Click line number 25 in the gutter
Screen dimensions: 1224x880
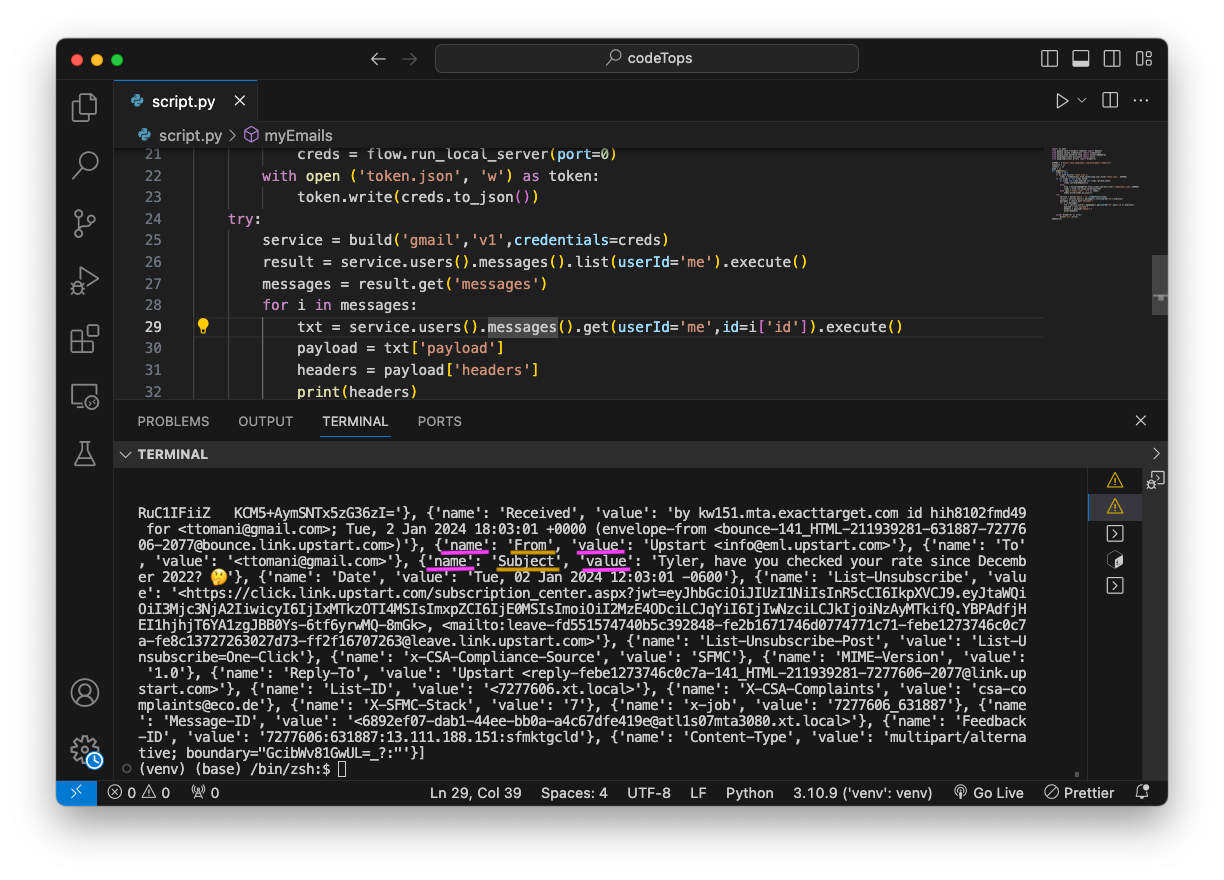152,240
